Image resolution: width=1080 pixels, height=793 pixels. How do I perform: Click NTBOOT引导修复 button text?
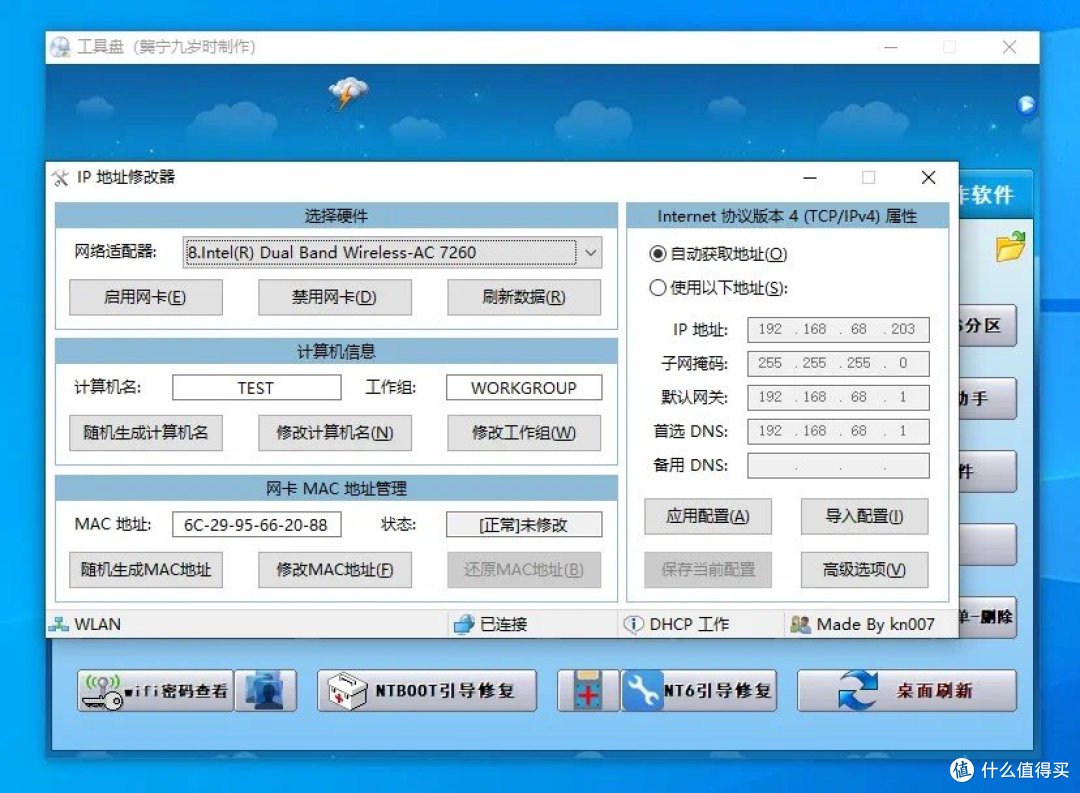445,691
